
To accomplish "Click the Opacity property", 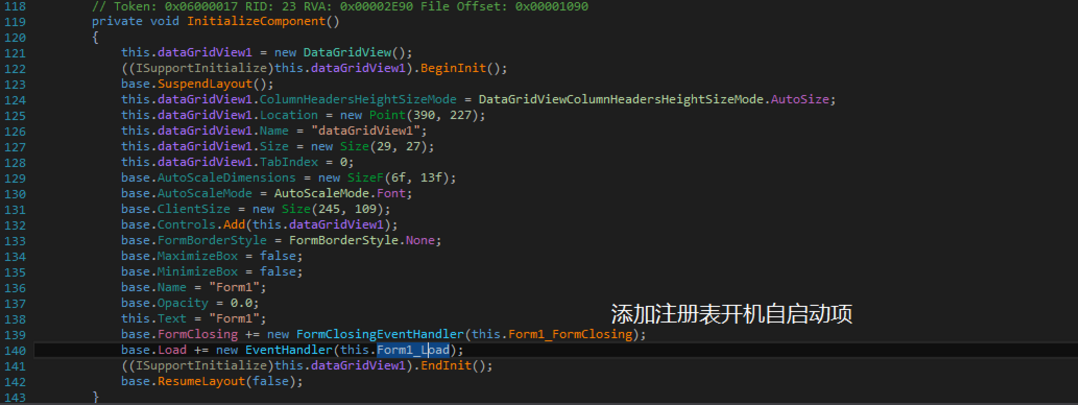I will pos(184,303).
